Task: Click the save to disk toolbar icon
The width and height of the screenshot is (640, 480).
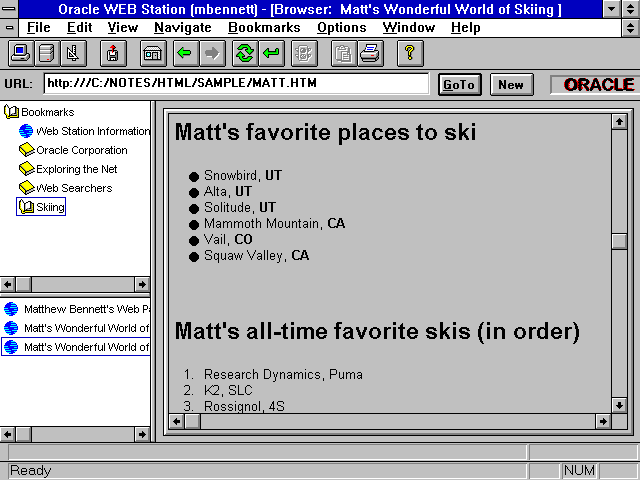Action: coord(113,53)
